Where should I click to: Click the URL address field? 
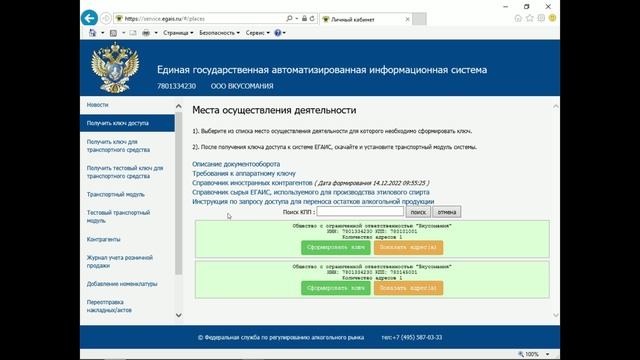[200, 19]
